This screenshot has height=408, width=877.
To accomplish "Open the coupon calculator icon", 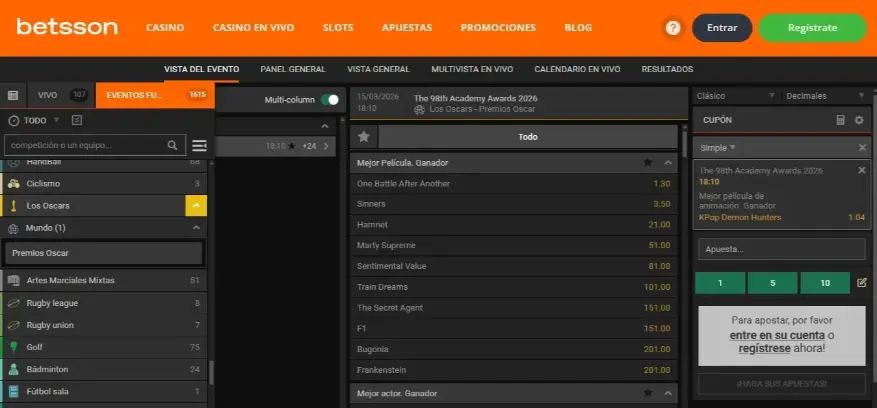I will click(x=840, y=120).
